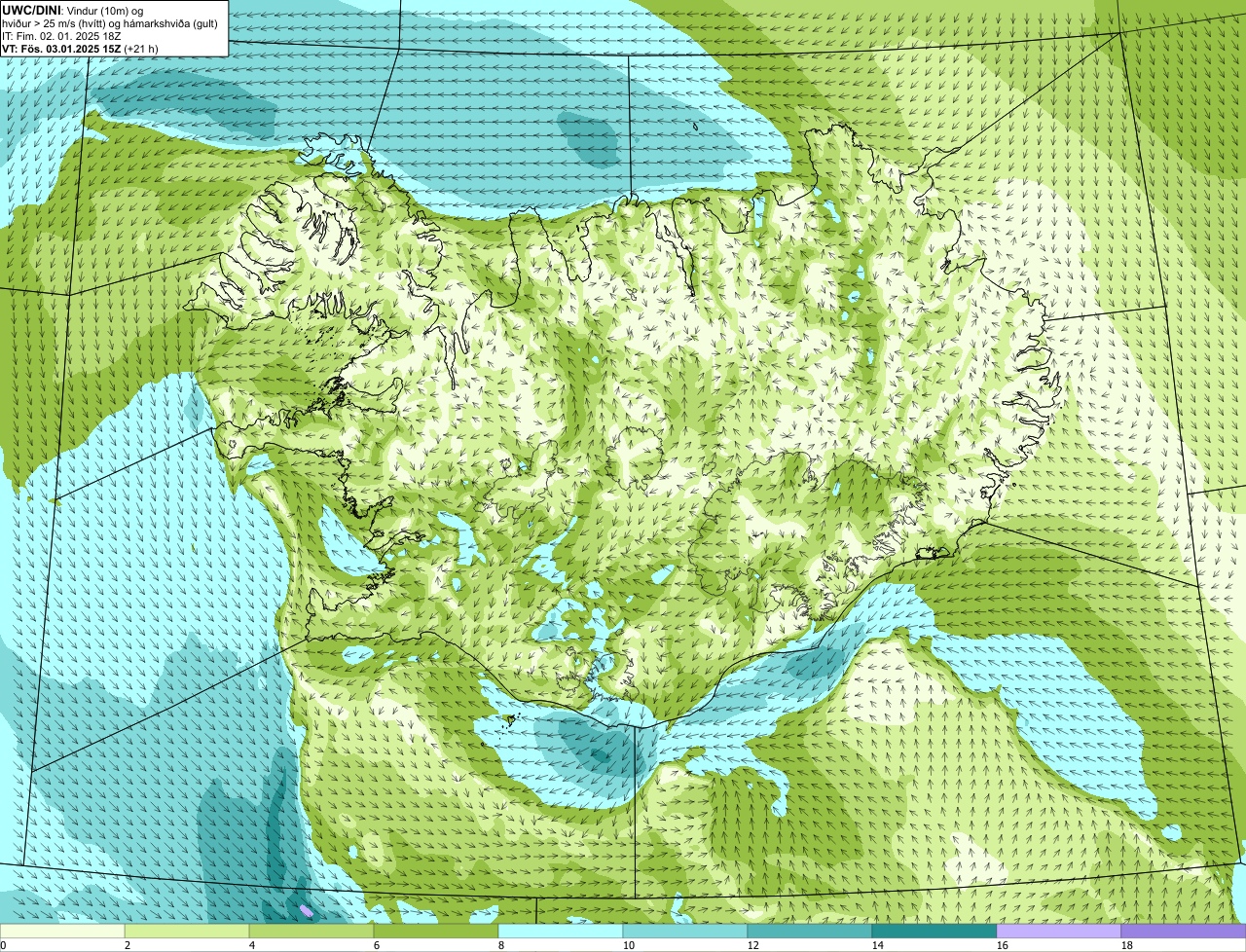Click the light green 4–6 m/s legend swatch
The height and width of the screenshot is (952, 1246).
click(311, 932)
